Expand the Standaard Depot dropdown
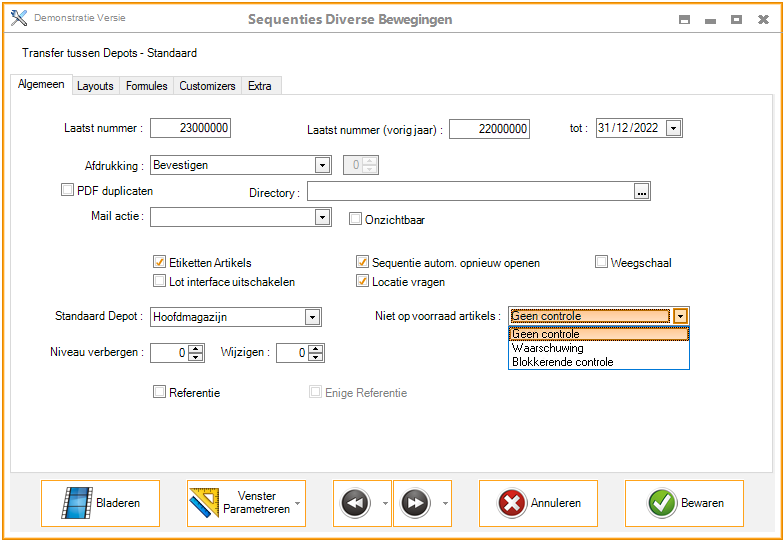Screen dimensions: 784x541 312,317
